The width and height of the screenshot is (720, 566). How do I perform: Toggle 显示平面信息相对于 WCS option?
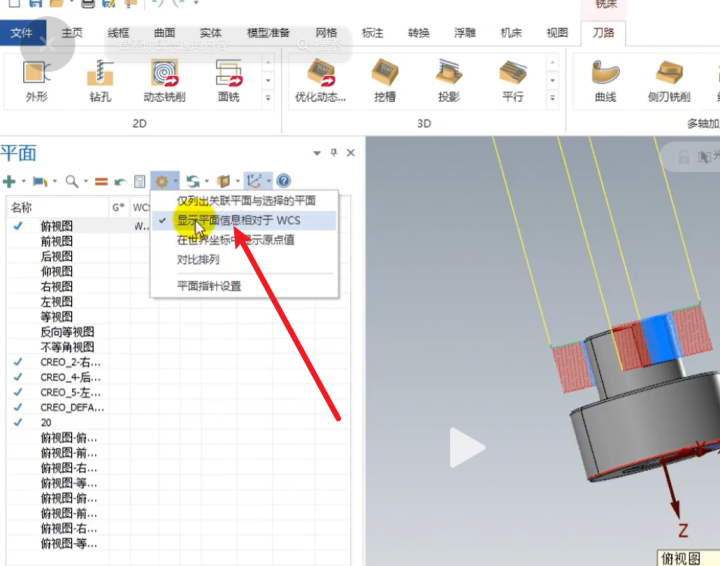pos(238,220)
